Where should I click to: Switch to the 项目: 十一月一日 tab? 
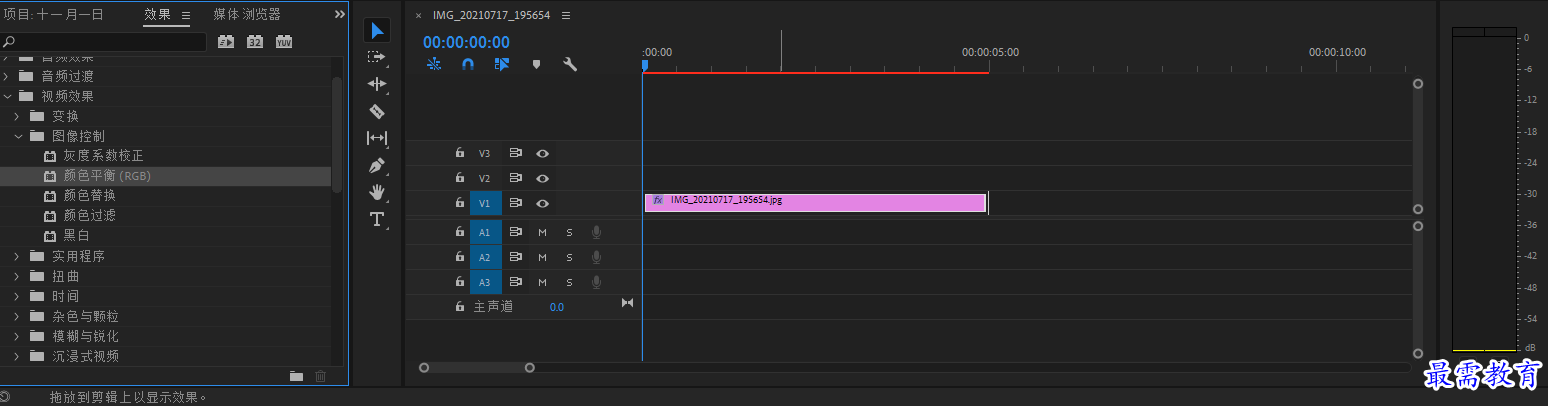coord(53,14)
